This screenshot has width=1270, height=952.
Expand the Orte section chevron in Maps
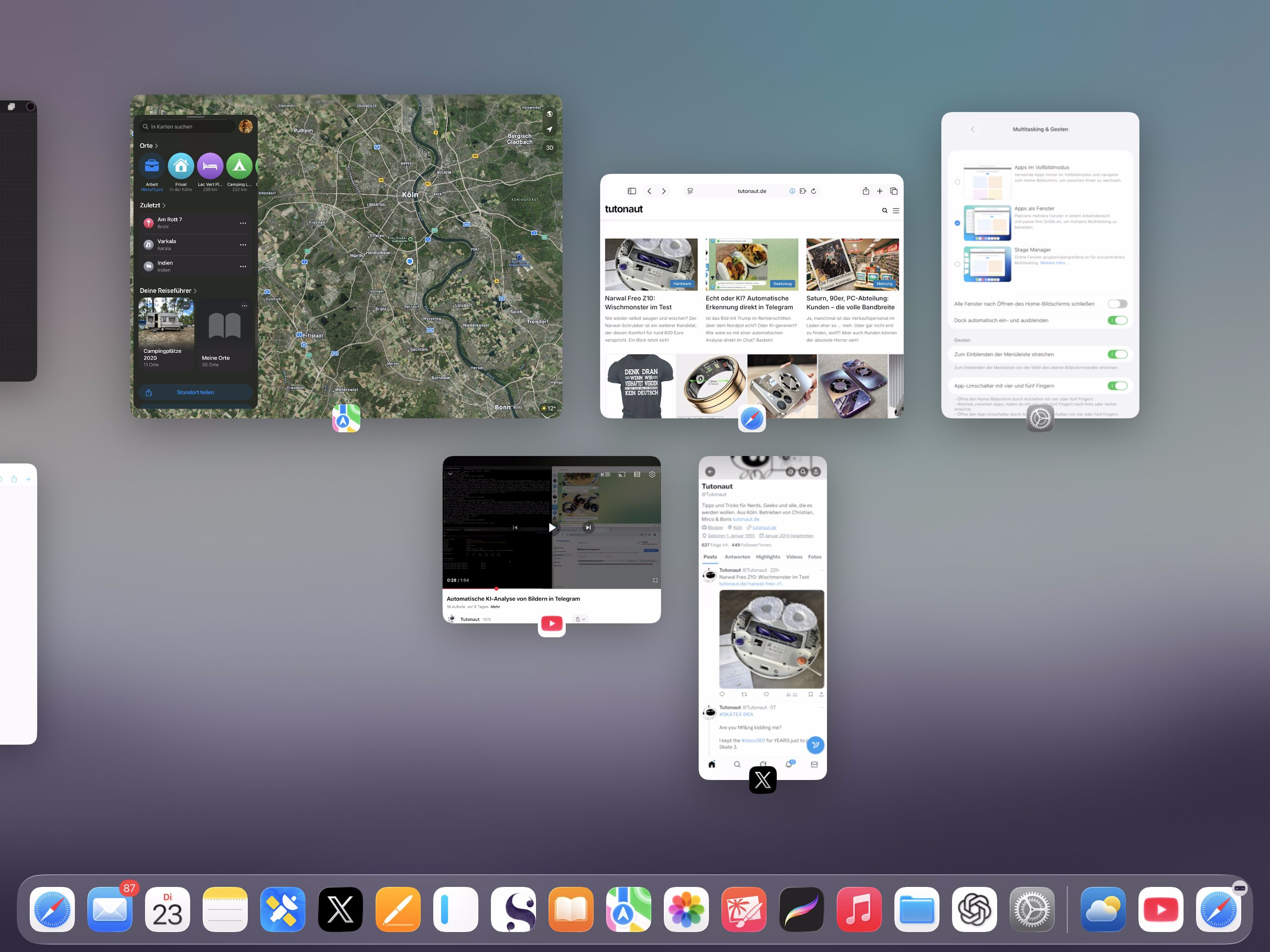[156, 146]
